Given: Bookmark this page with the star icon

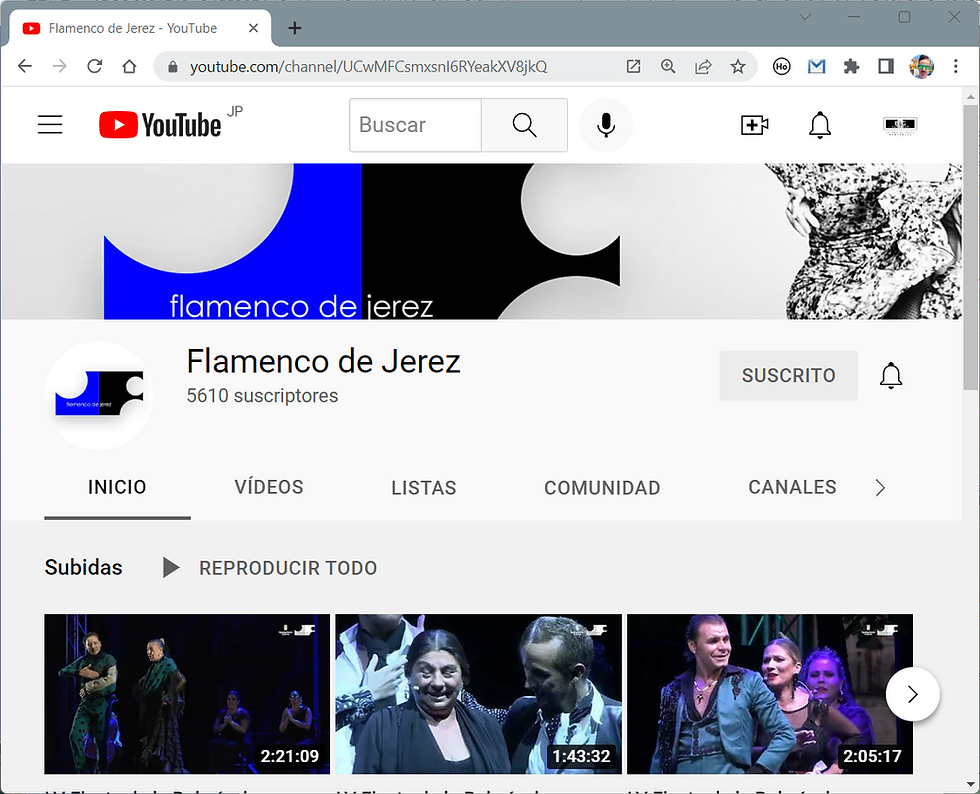Looking at the screenshot, I should 738,66.
